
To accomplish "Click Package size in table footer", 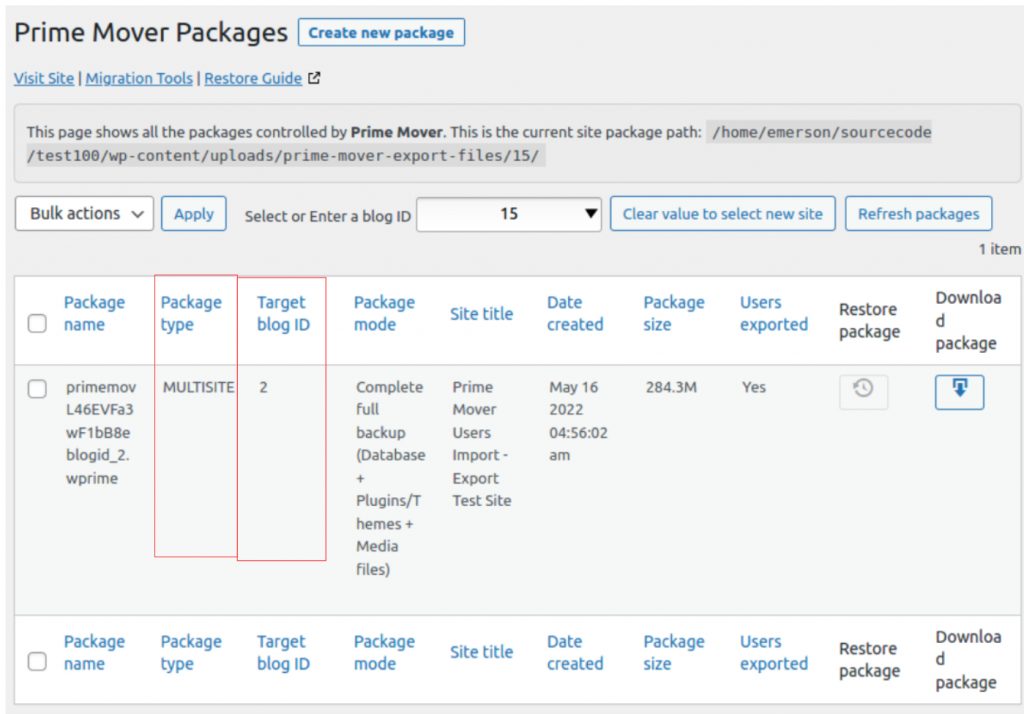I will [x=674, y=653].
